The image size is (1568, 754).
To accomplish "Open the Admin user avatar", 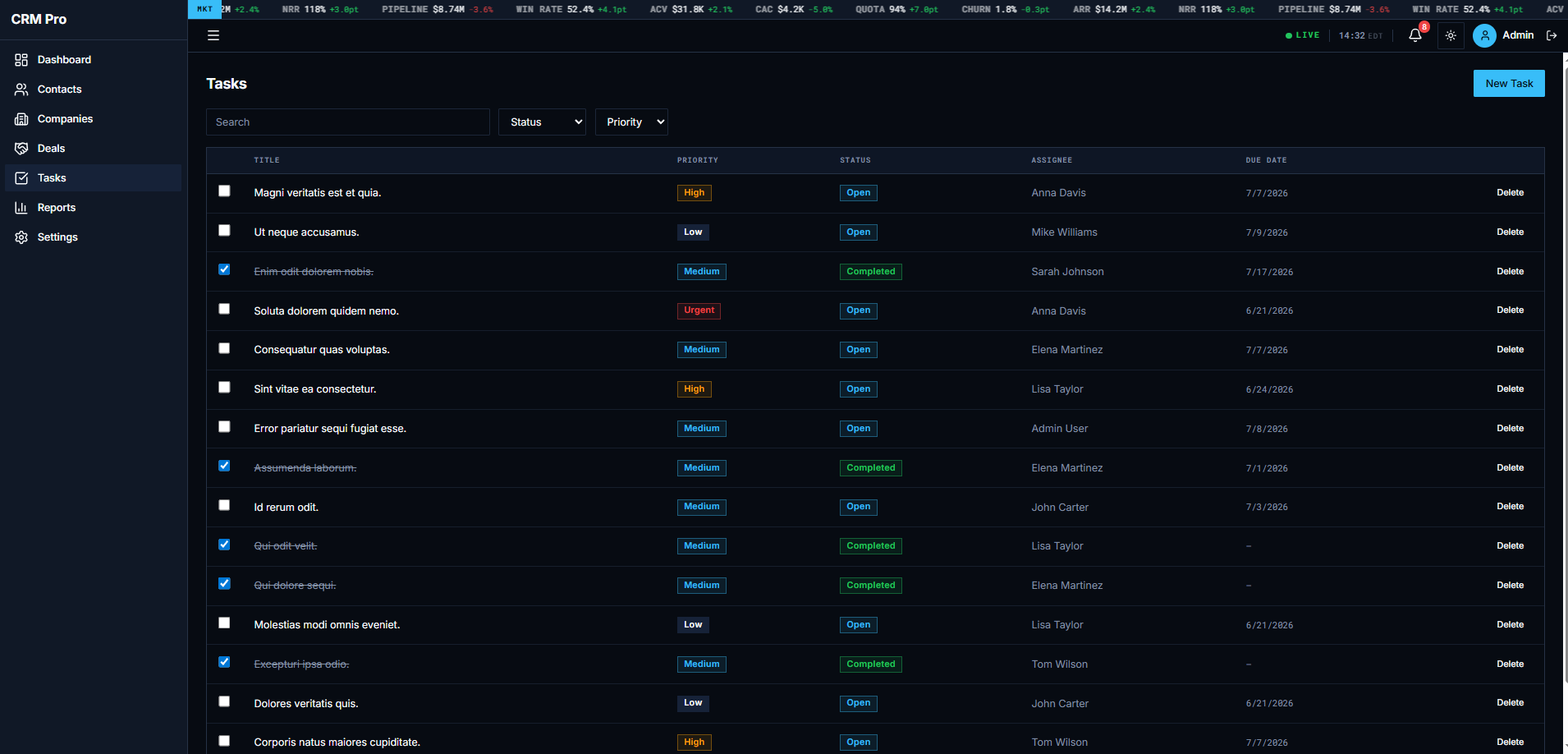I will [1484, 35].
